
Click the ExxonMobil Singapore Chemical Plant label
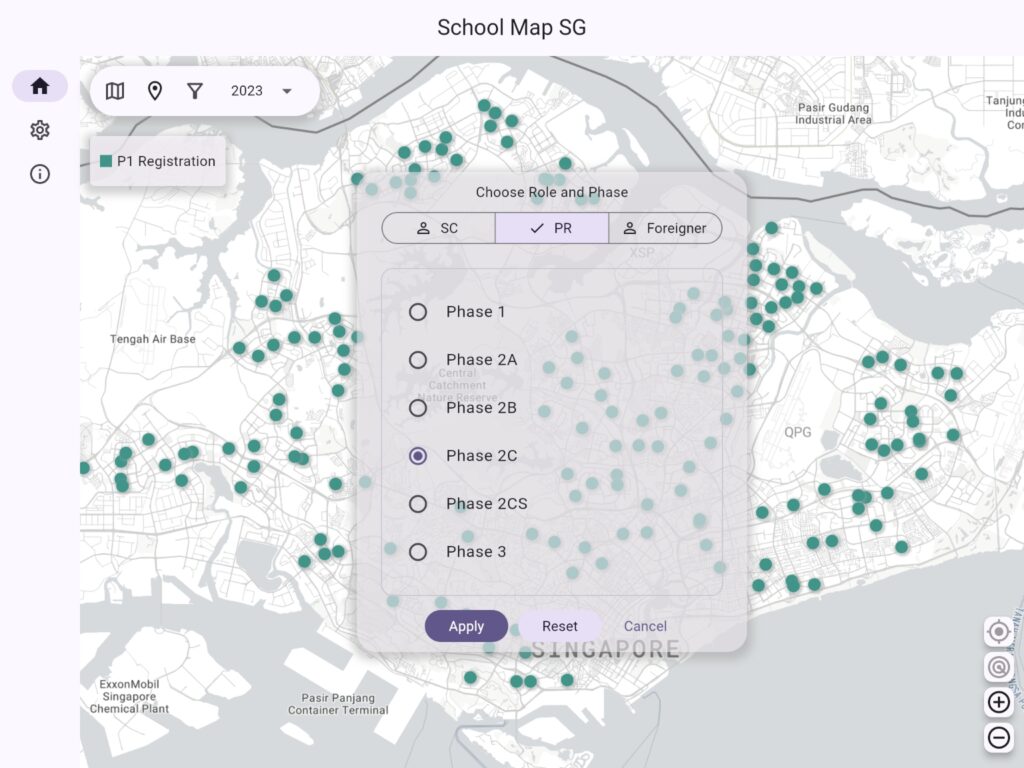[x=129, y=696]
